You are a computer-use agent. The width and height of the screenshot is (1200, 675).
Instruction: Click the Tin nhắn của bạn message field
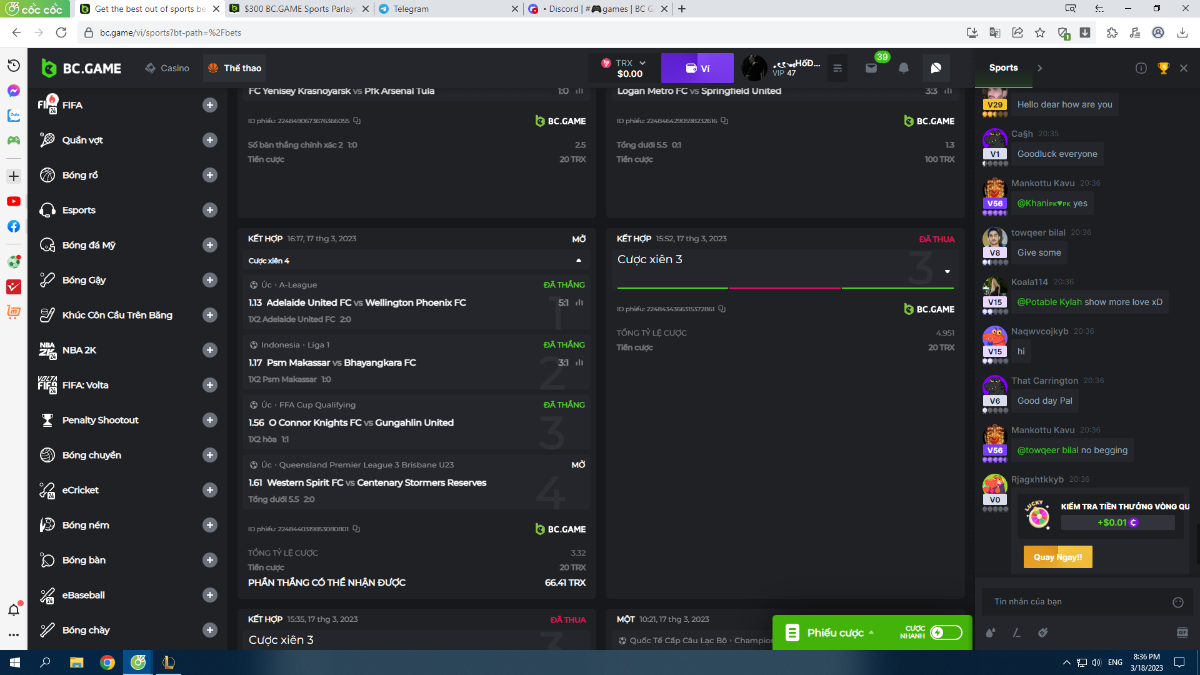[1070, 602]
